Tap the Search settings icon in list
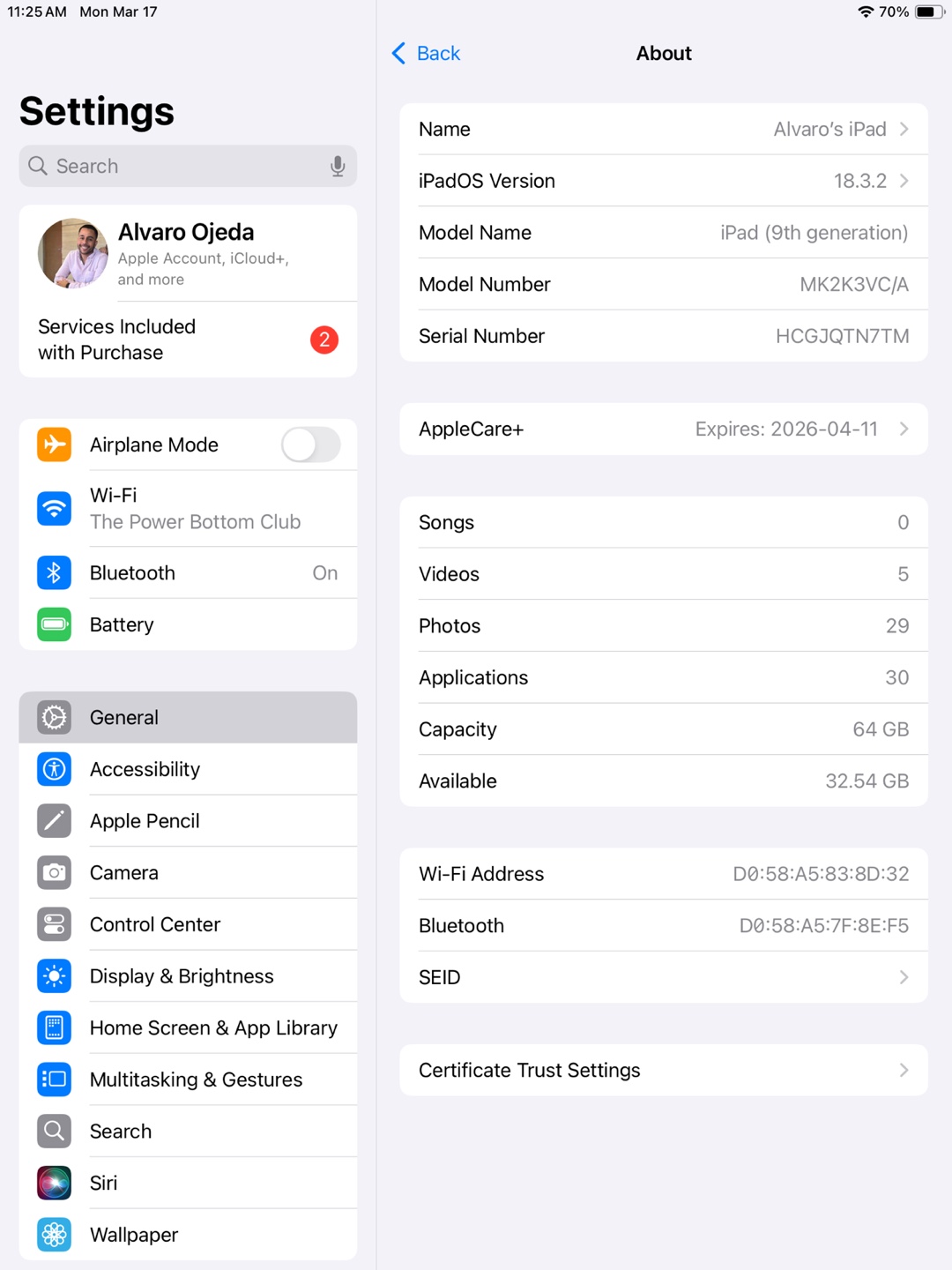952x1270 pixels. pos(54,1132)
